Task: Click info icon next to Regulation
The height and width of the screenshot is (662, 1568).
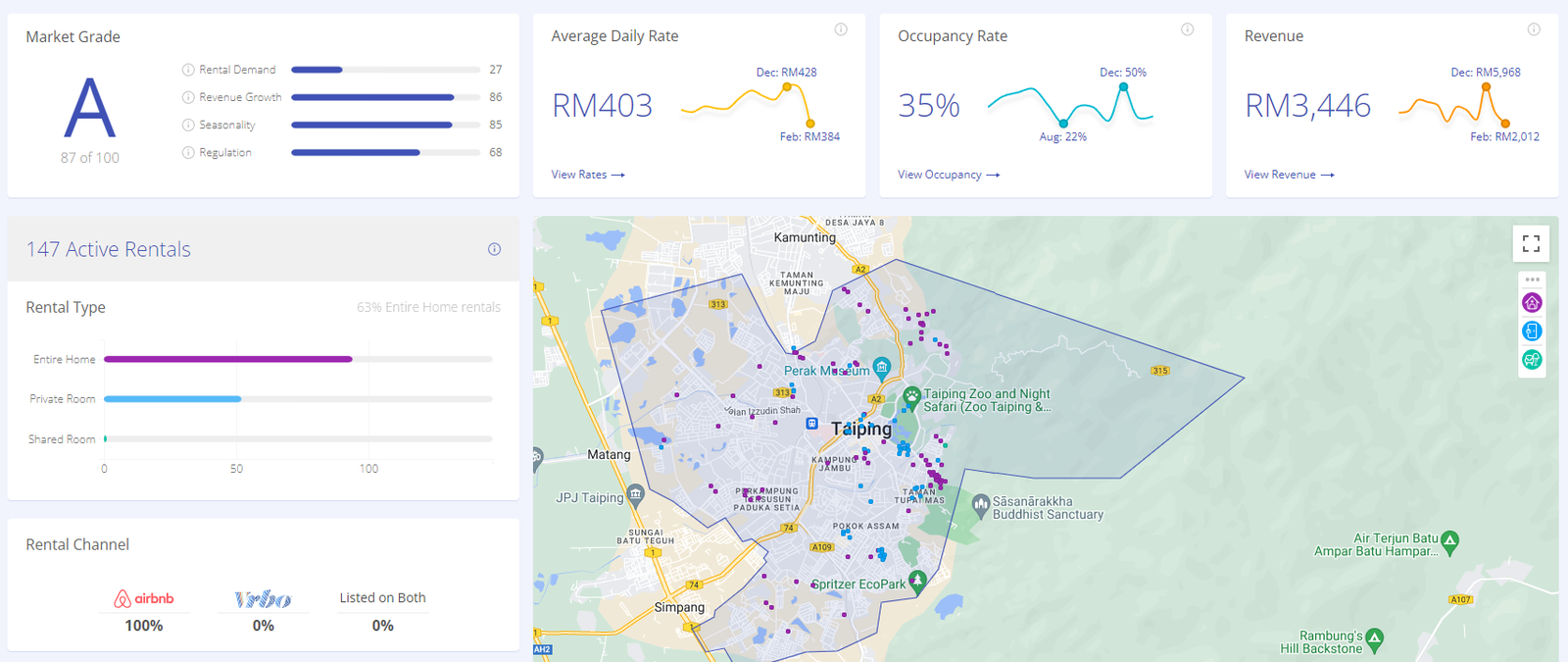Action: point(188,153)
